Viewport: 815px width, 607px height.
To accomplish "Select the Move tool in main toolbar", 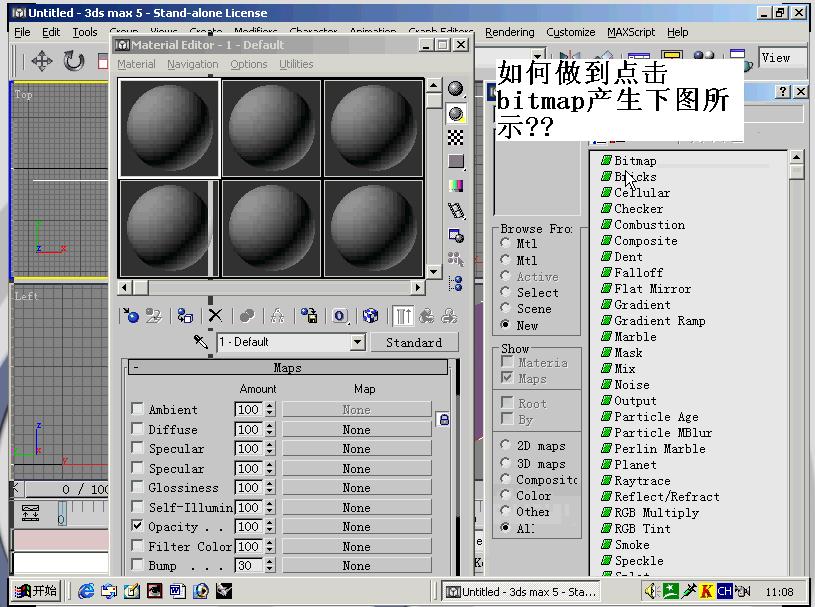I will (x=42, y=61).
